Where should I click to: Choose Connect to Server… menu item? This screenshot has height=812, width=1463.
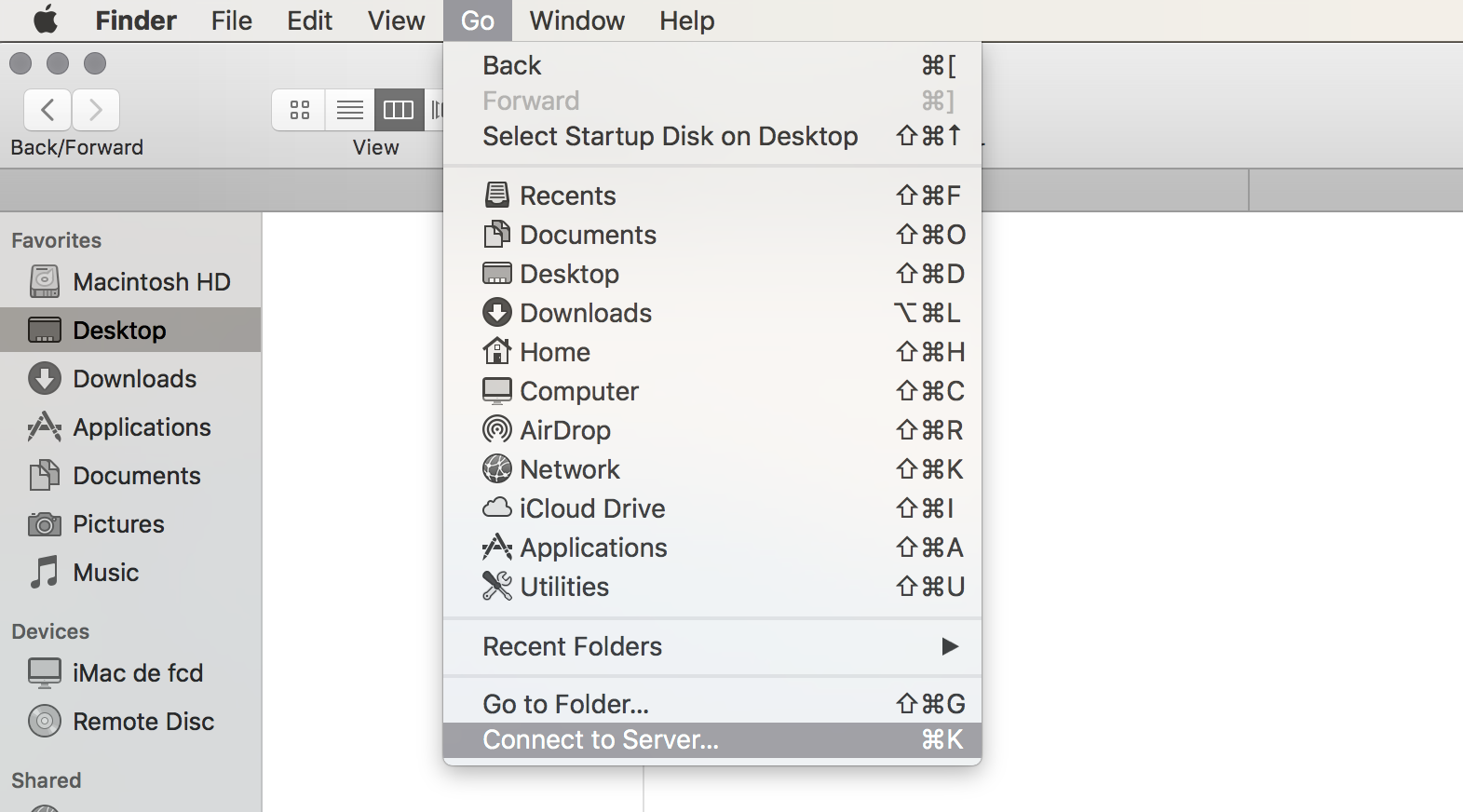click(x=712, y=739)
